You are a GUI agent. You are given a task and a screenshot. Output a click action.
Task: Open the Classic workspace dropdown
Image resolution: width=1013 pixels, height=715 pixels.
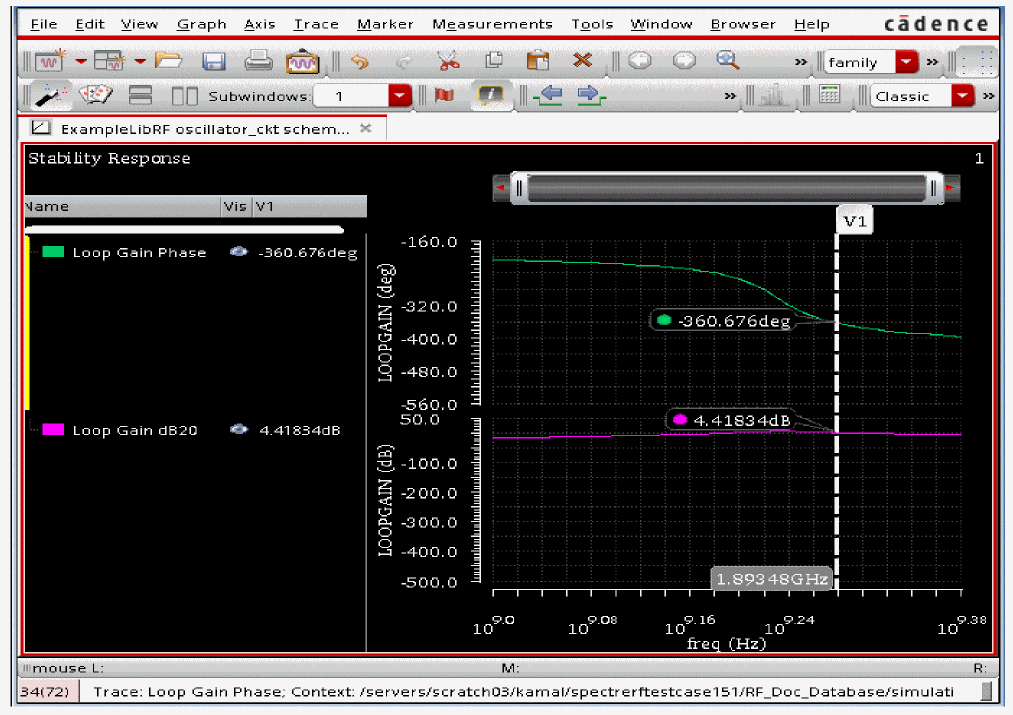pyautogui.click(x=962, y=96)
